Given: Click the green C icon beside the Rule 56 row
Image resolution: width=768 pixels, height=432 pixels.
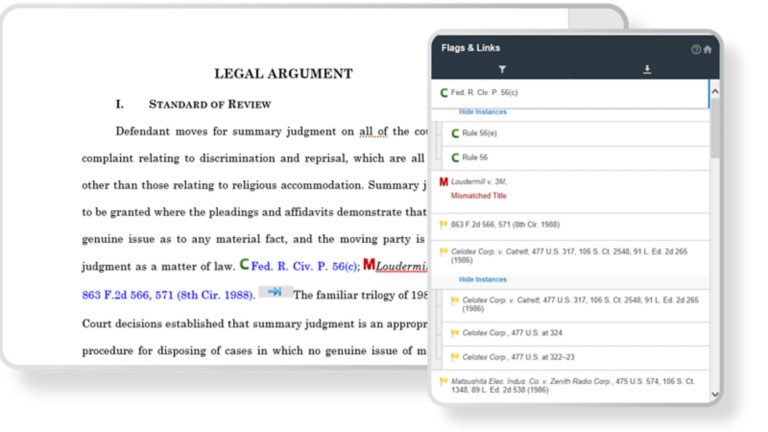Looking at the screenshot, I should [x=455, y=158].
